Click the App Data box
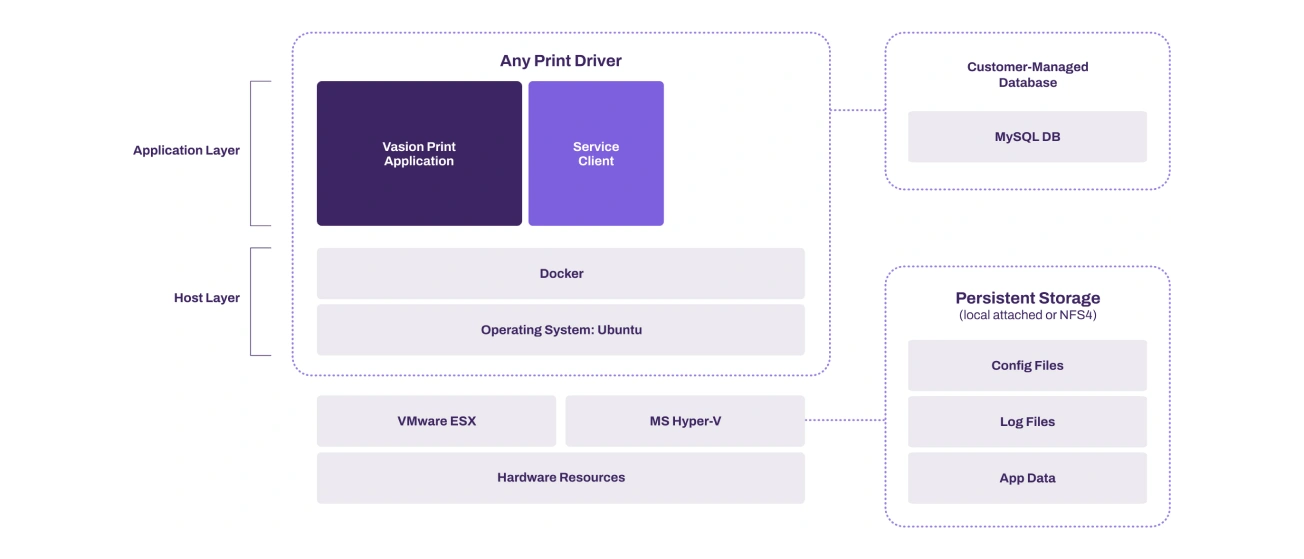 coord(1027,478)
